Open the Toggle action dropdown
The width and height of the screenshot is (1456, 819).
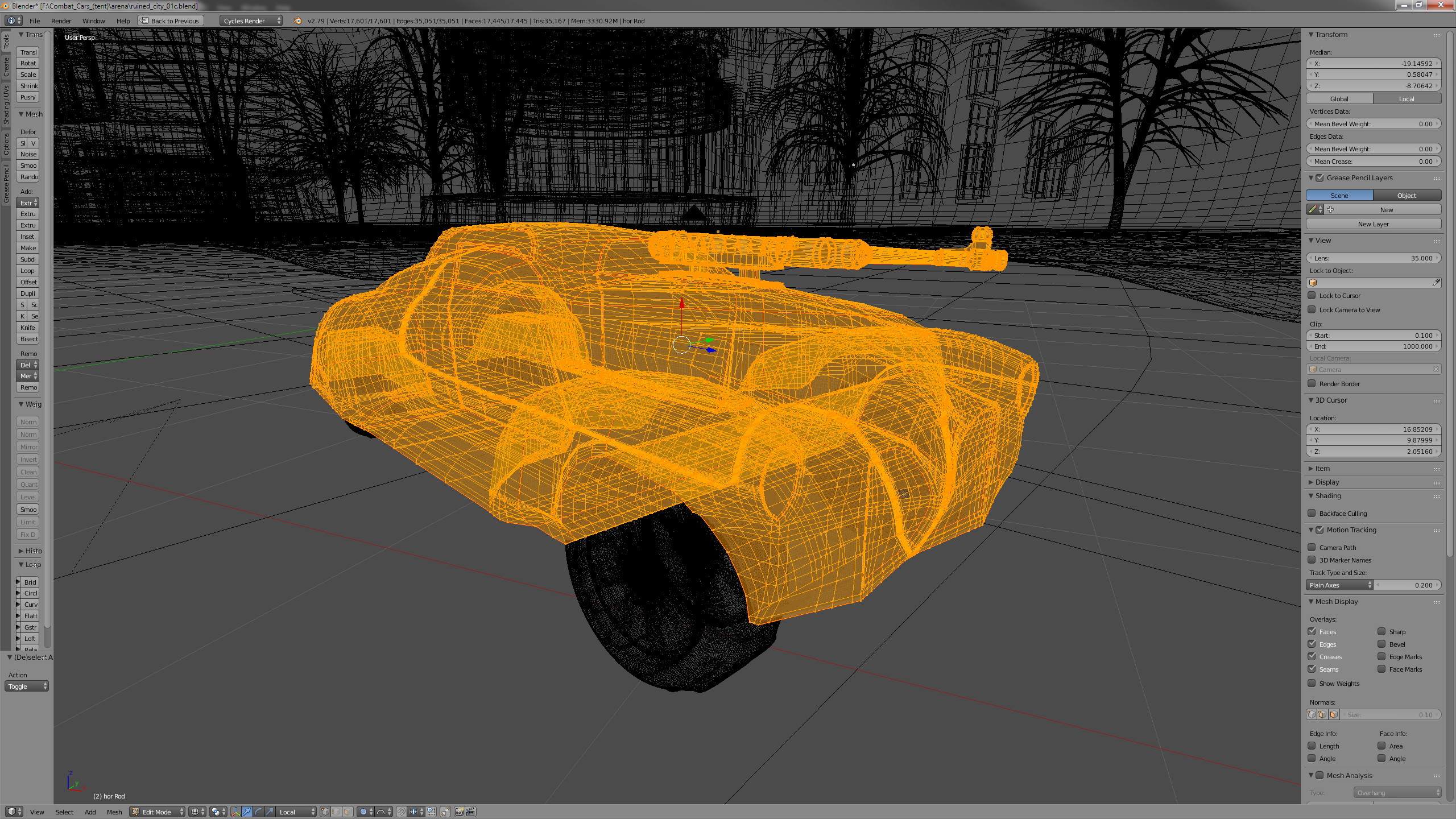(27, 686)
